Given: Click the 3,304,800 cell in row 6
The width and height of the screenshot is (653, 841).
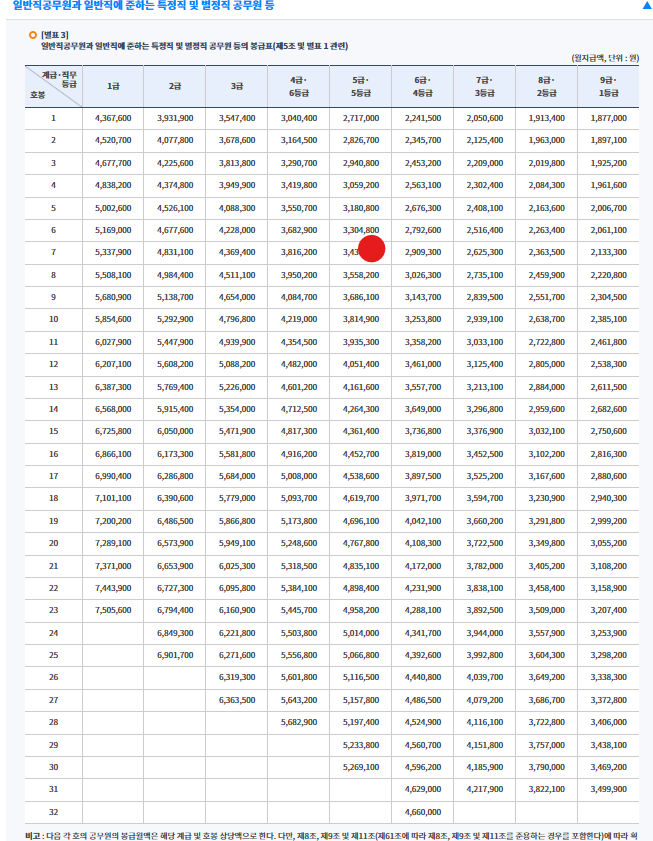Looking at the screenshot, I should pyautogui.click(x=361, y=230).
